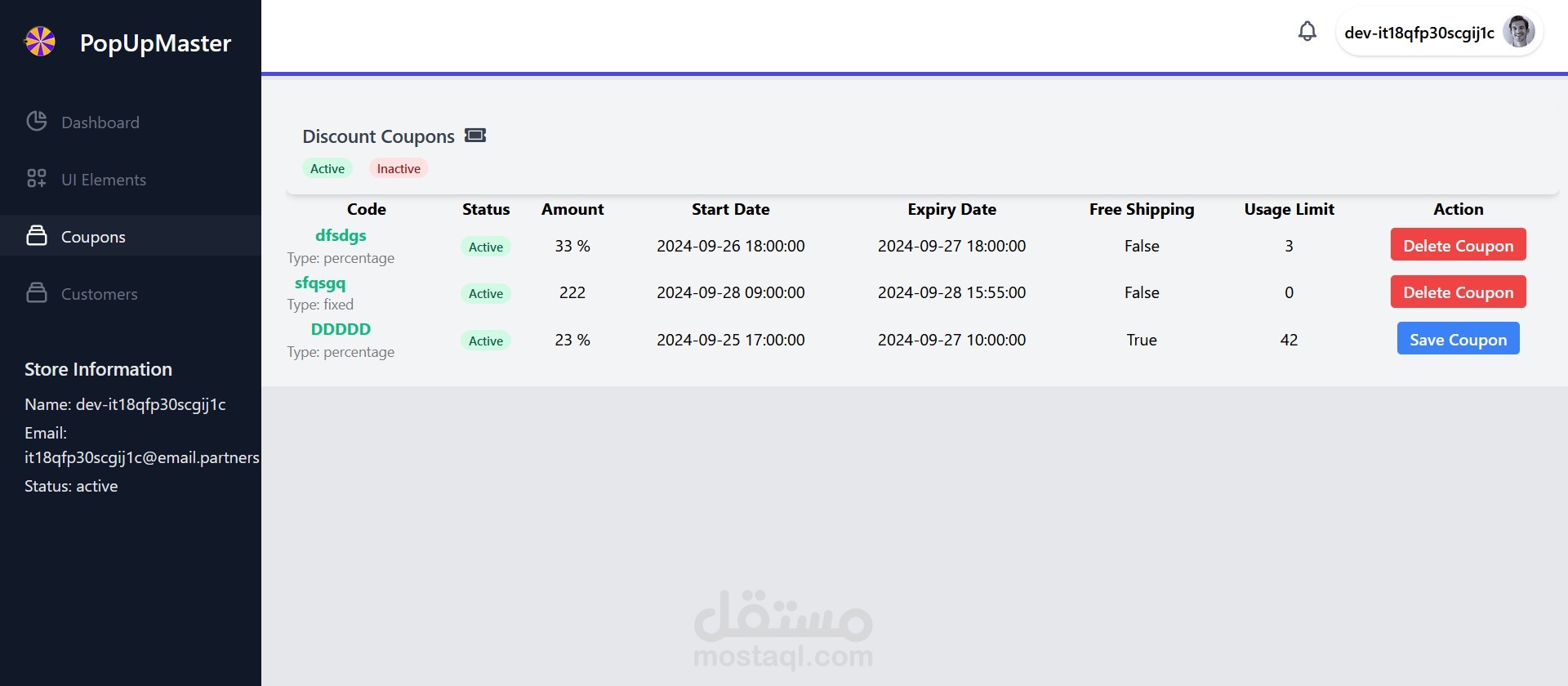This screenshot has width=1568, height=686.
Task: Click the store email address text
Action: click(x=142, y=457)
